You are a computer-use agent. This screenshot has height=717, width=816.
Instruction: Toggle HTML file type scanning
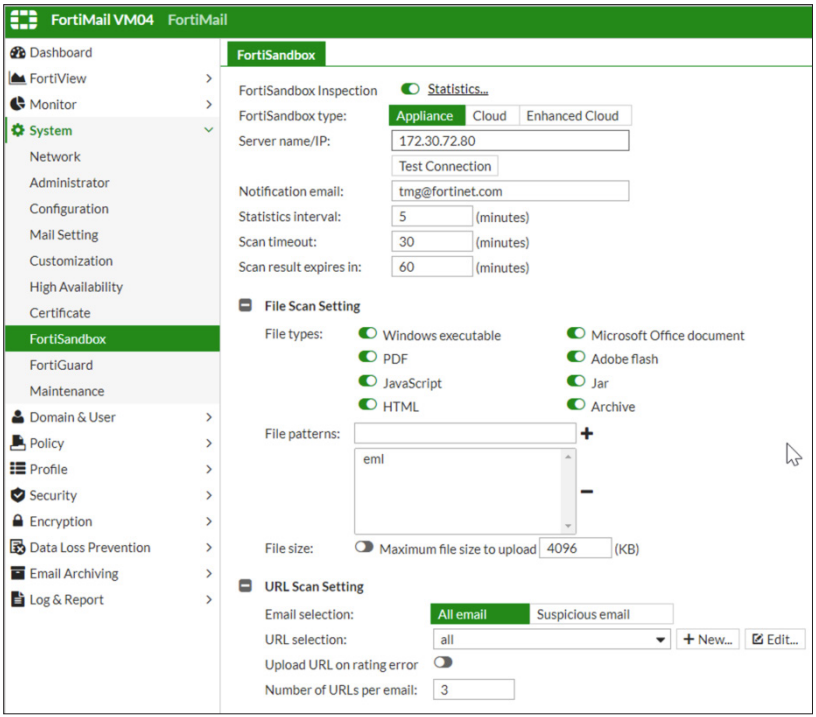pos(367,404)
